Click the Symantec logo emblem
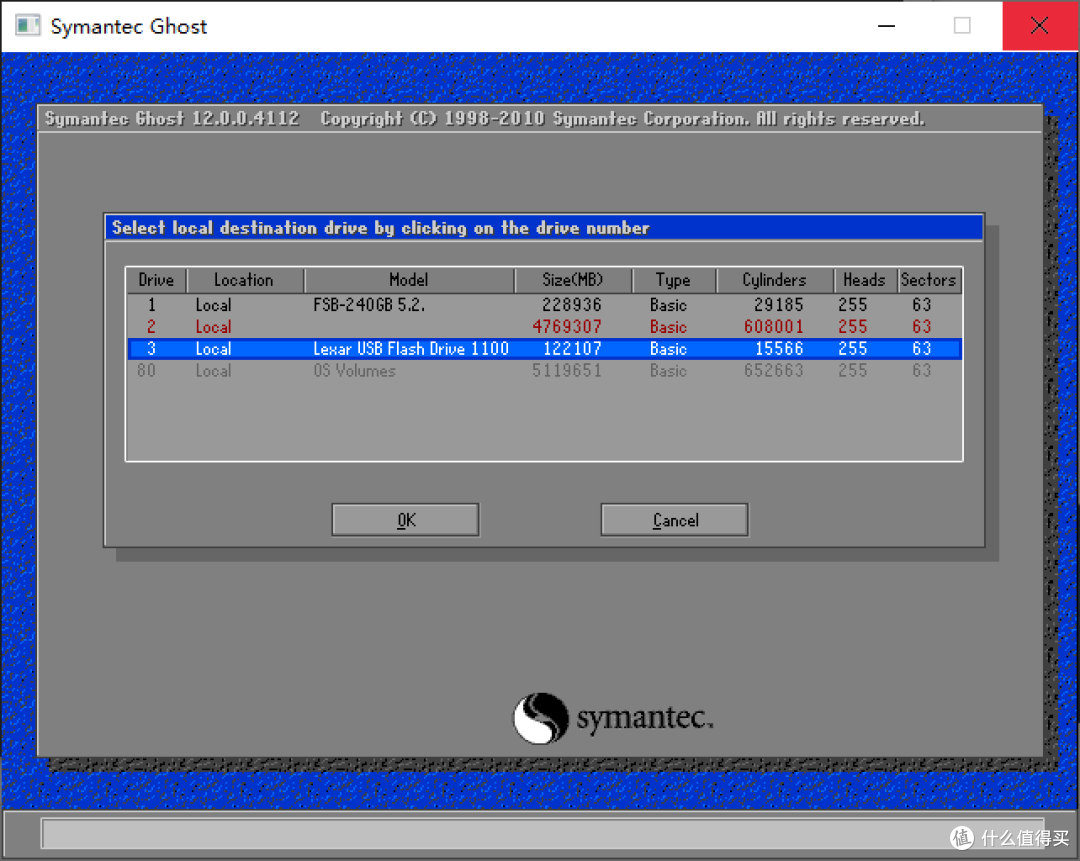The width and height of the screenshot is (1080, 861). coord(541,718)
